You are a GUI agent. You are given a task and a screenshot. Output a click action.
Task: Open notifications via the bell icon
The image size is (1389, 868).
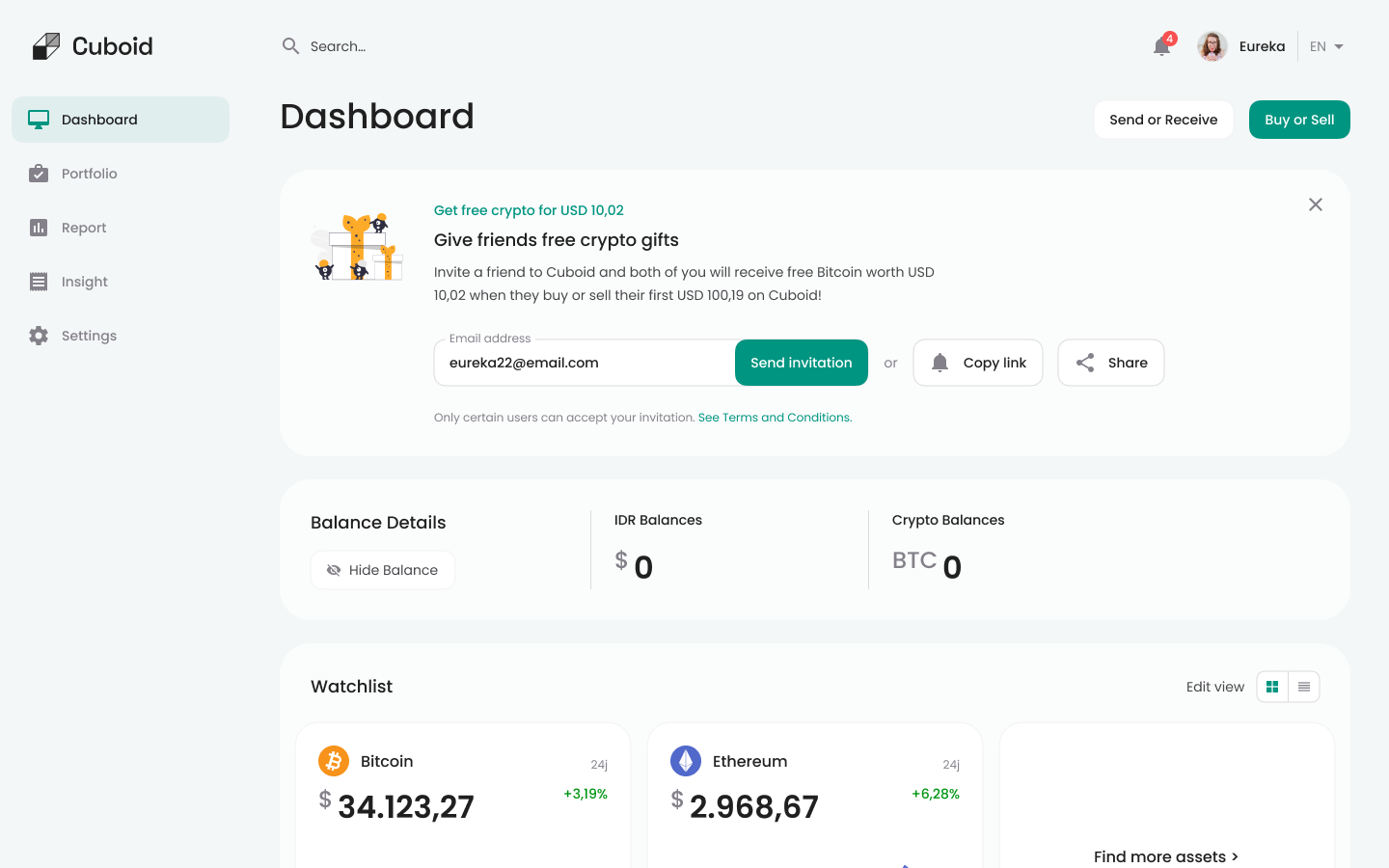click(x=1160, y=45)
